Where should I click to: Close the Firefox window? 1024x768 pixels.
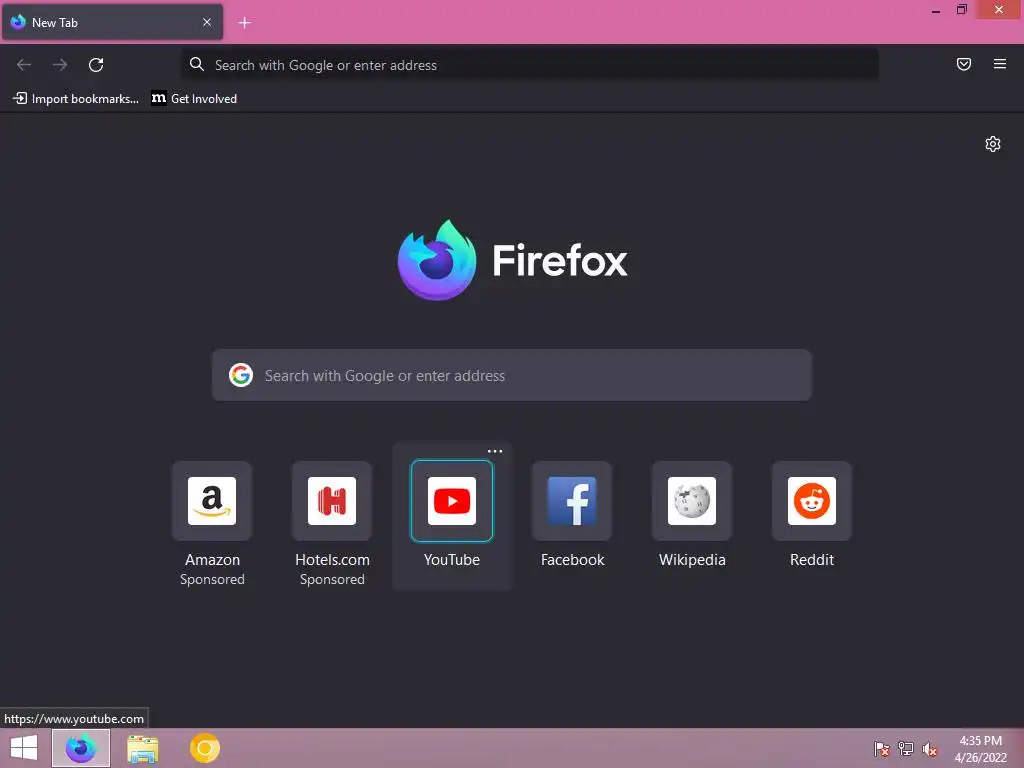tap(999, 10)
